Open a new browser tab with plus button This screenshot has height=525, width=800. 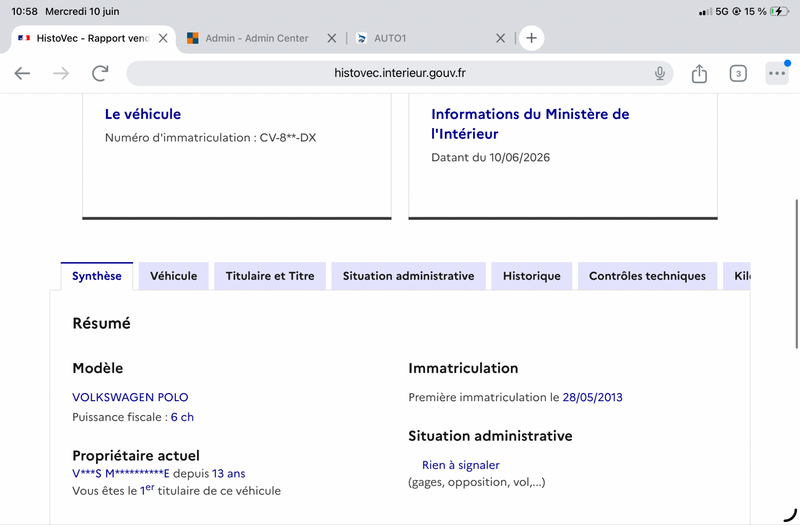[531, 38]
